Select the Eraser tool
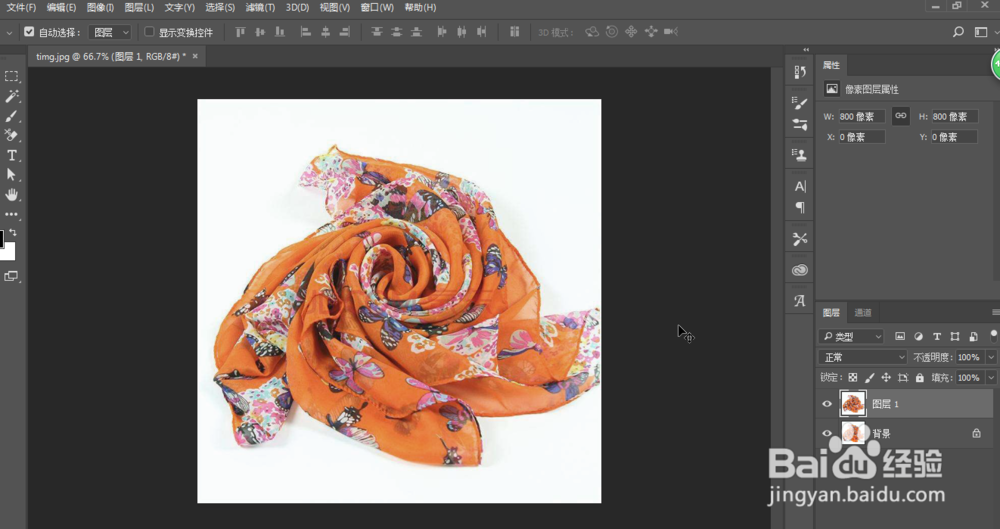 (11, 135)
